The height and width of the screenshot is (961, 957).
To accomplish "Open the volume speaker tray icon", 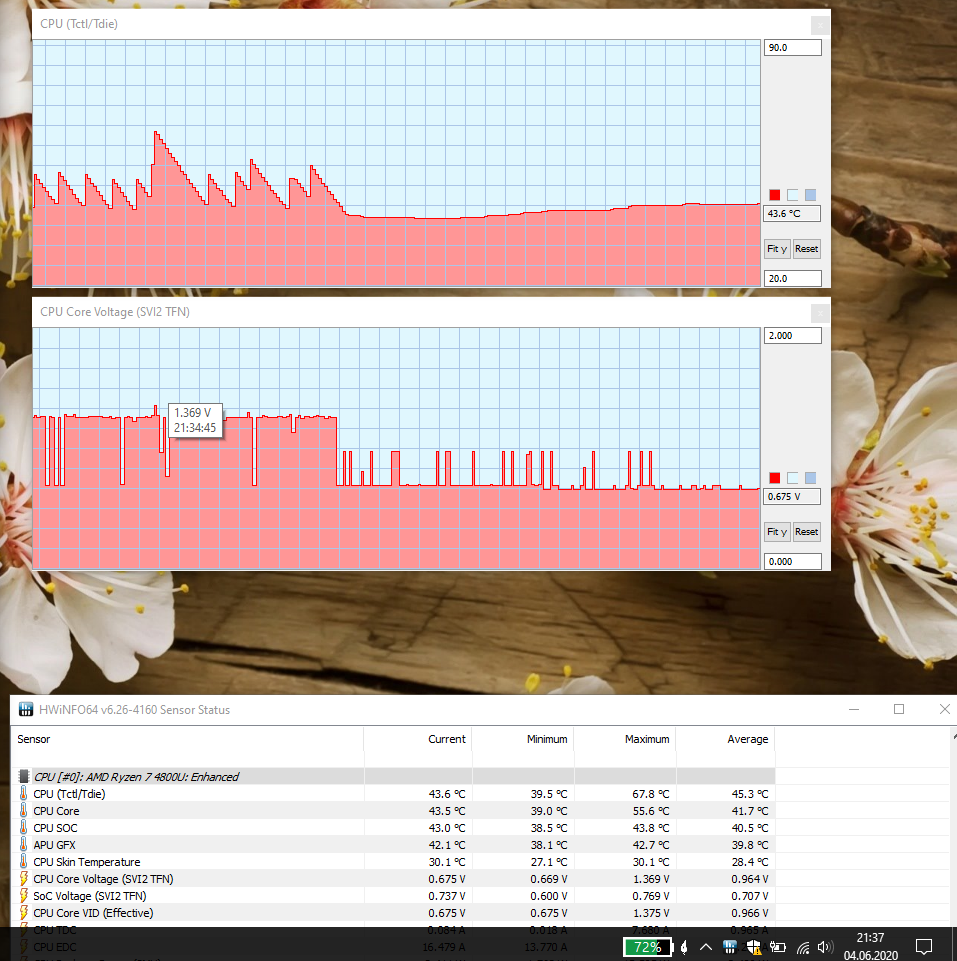I will [825, 947].
